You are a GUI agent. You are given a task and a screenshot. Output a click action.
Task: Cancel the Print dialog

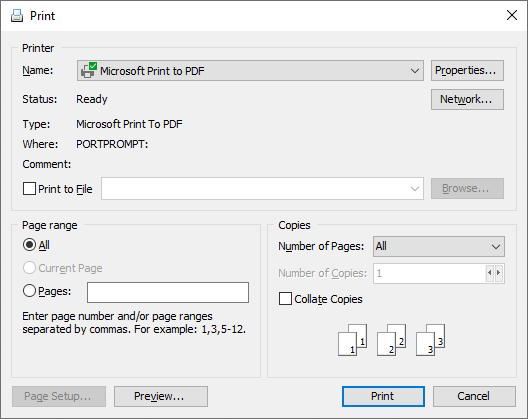[x=474, y=396]
